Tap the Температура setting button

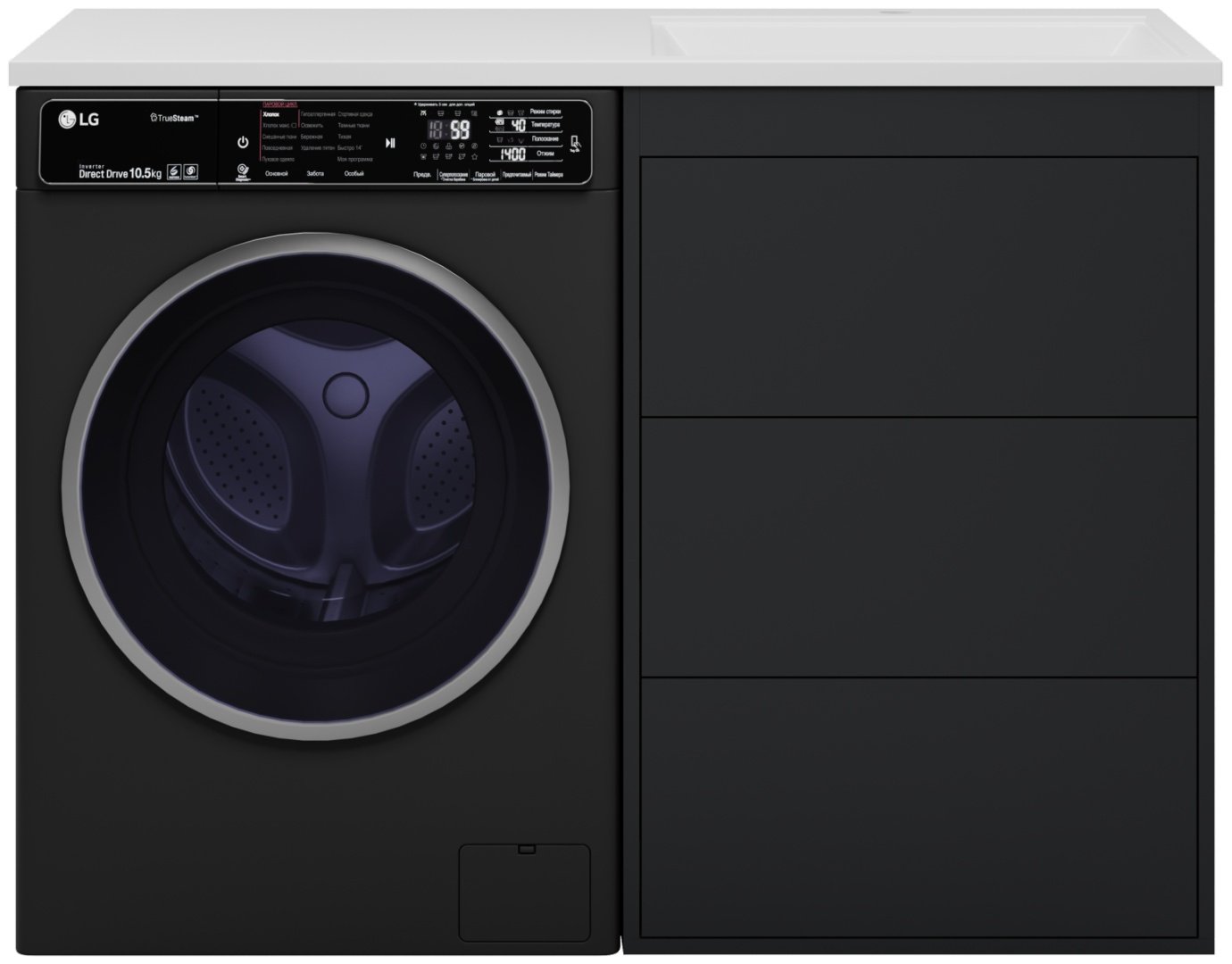click(545, 125)
